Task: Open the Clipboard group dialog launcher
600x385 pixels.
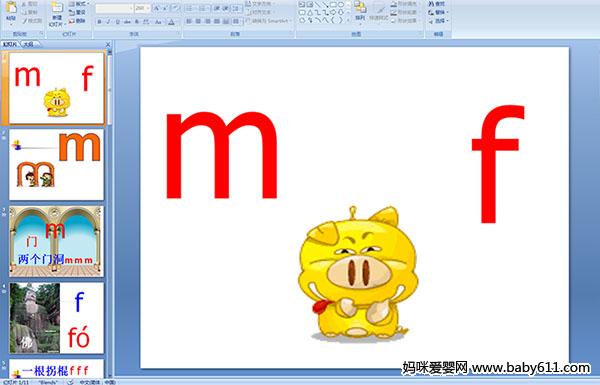Action: [41, 34]
